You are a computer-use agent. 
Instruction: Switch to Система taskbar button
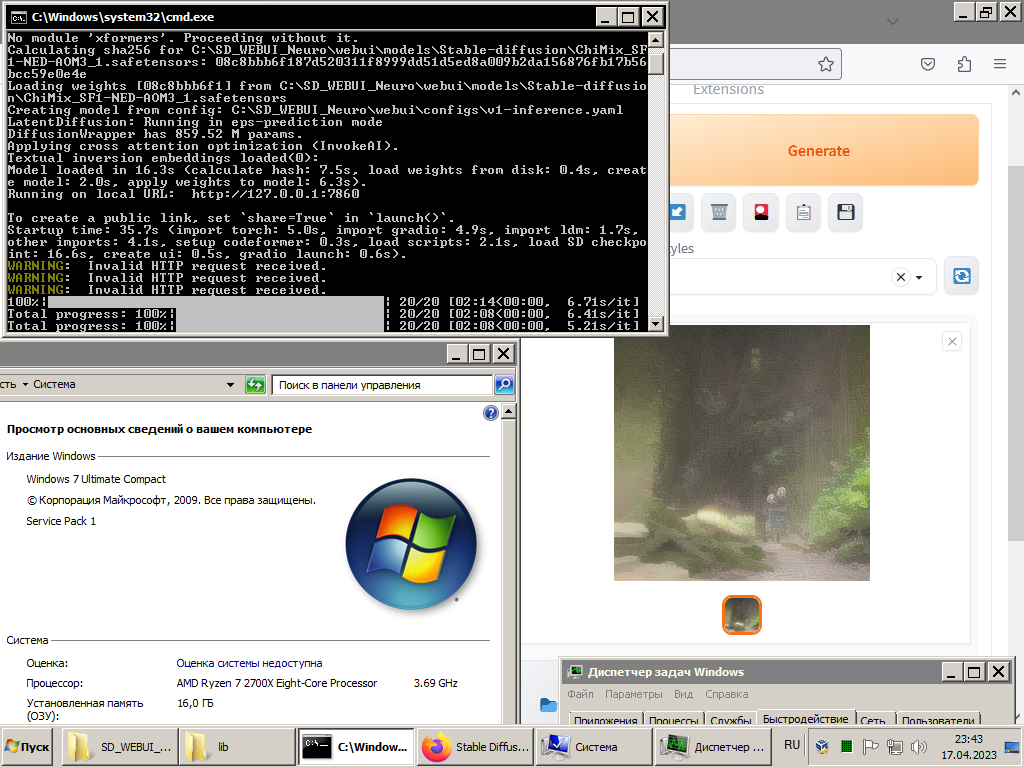[593, 746]
